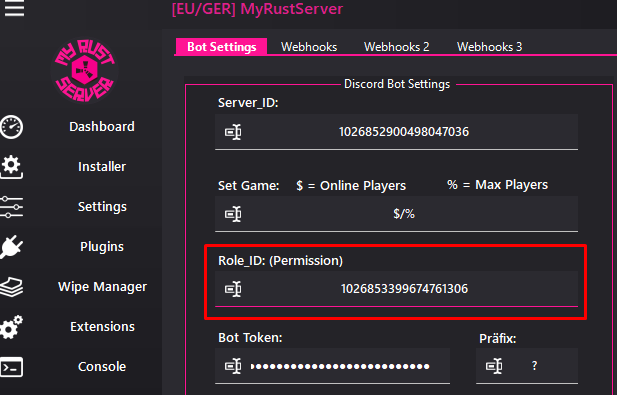Click the [EU/GER] MyRustServer title

(257, 9)
